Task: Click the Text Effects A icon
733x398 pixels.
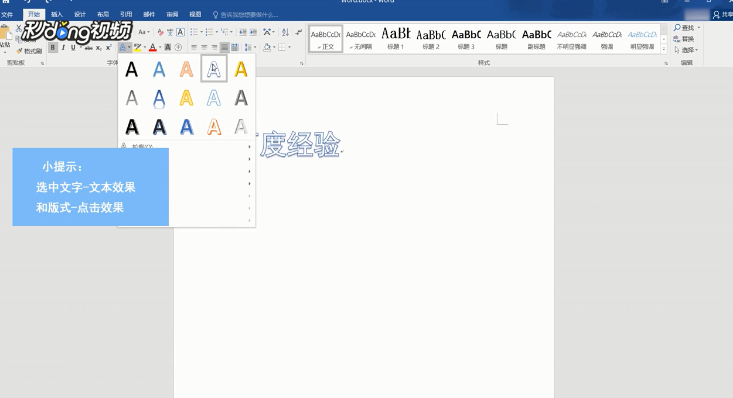Action: (x=122, y=47)
